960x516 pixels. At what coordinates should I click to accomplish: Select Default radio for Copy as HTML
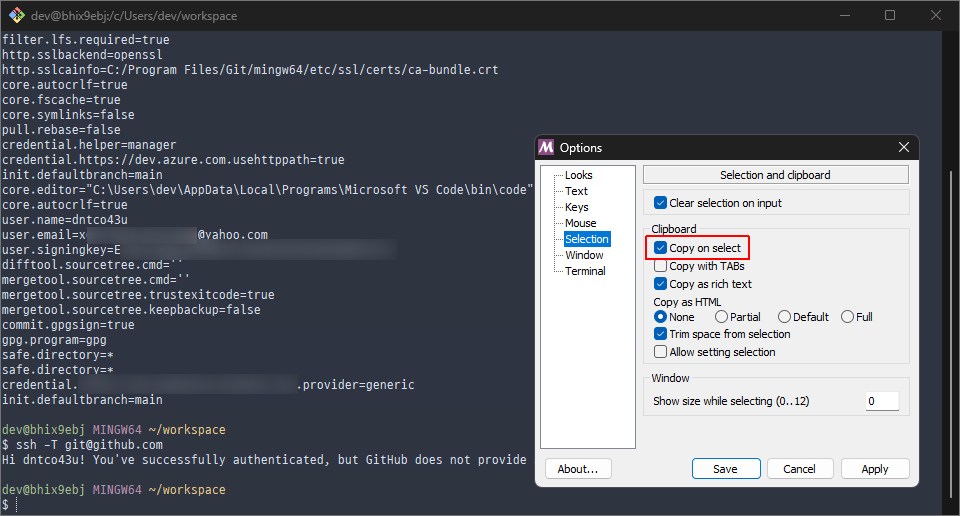pyautogui.click(x=784, y=317)
